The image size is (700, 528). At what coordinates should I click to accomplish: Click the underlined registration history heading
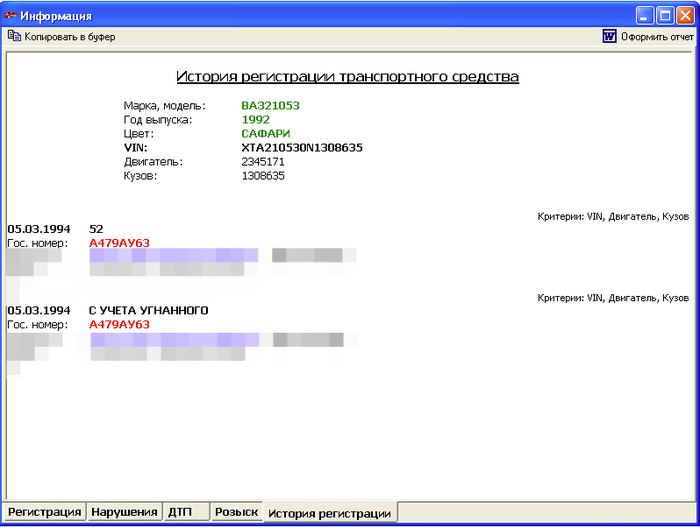[347, 77]
